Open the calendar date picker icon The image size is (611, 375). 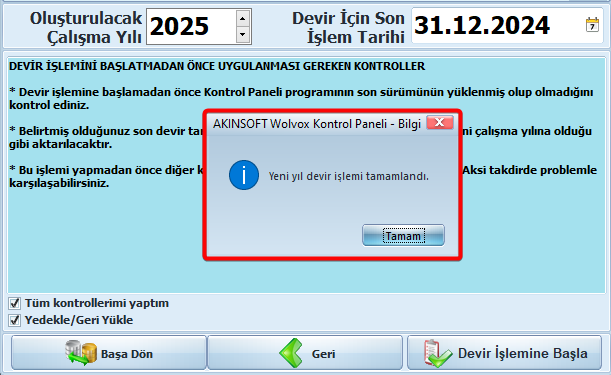point(592,25)
